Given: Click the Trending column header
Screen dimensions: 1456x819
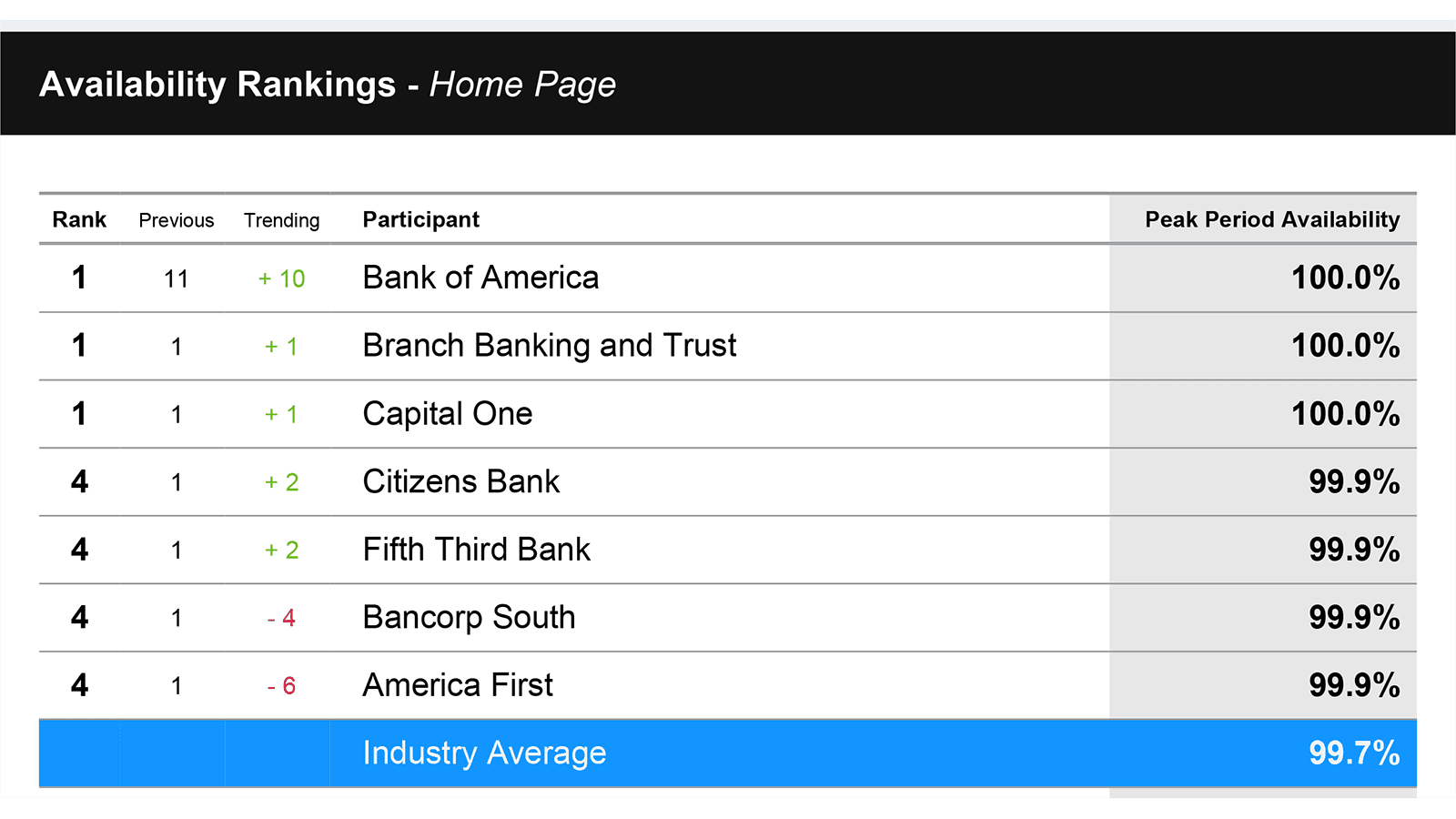Looking at the screenshot, I should click(282, 220).
